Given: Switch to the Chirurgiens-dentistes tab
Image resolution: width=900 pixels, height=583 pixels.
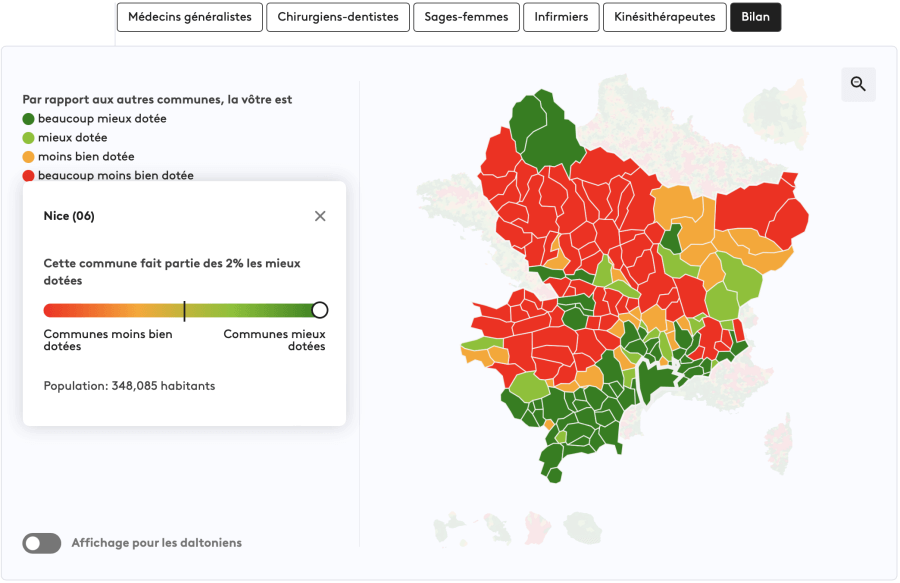Looking at the screenshot, I should (x=338, y=17).
